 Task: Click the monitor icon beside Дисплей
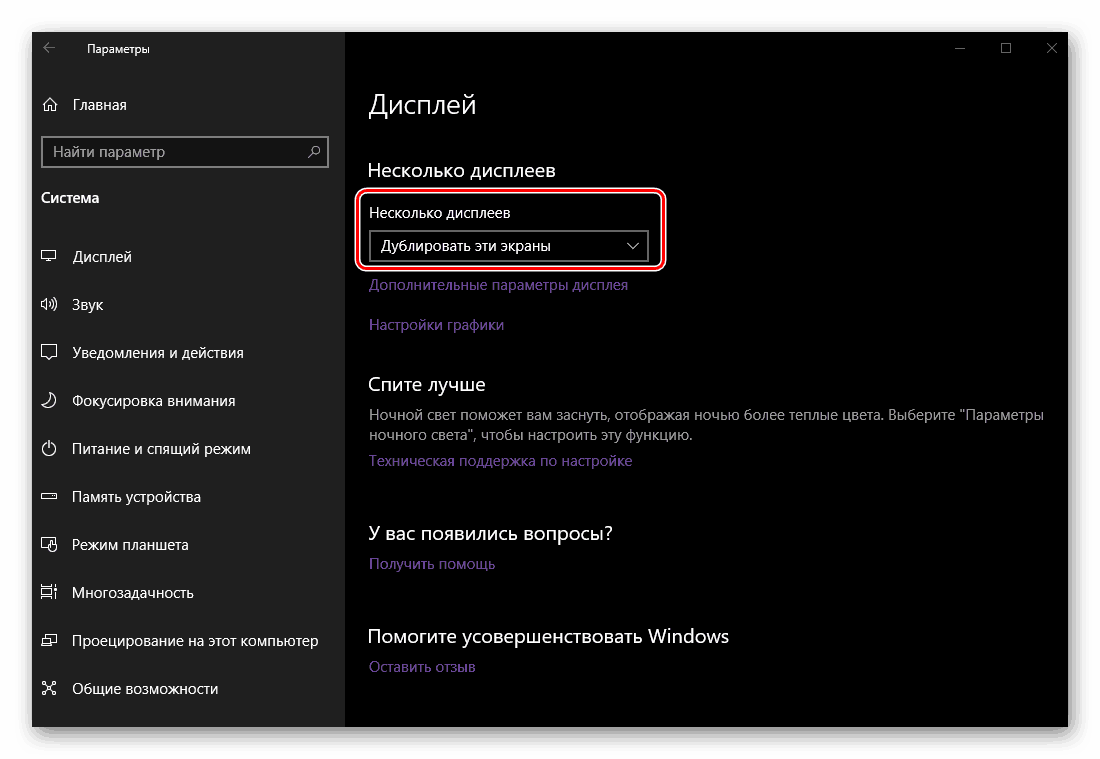coord(48,256)
